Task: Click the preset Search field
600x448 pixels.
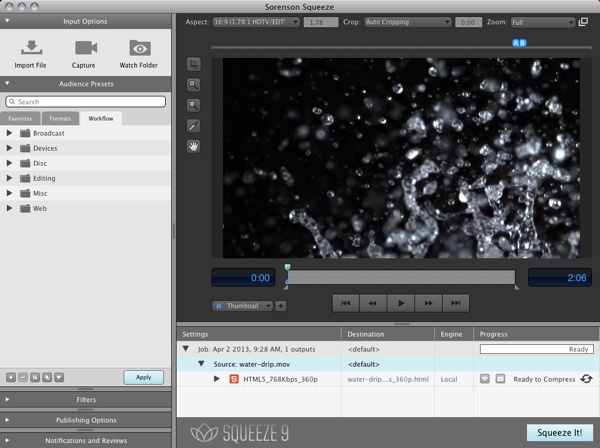Action: pyautogui.click(x=86, y=101)
